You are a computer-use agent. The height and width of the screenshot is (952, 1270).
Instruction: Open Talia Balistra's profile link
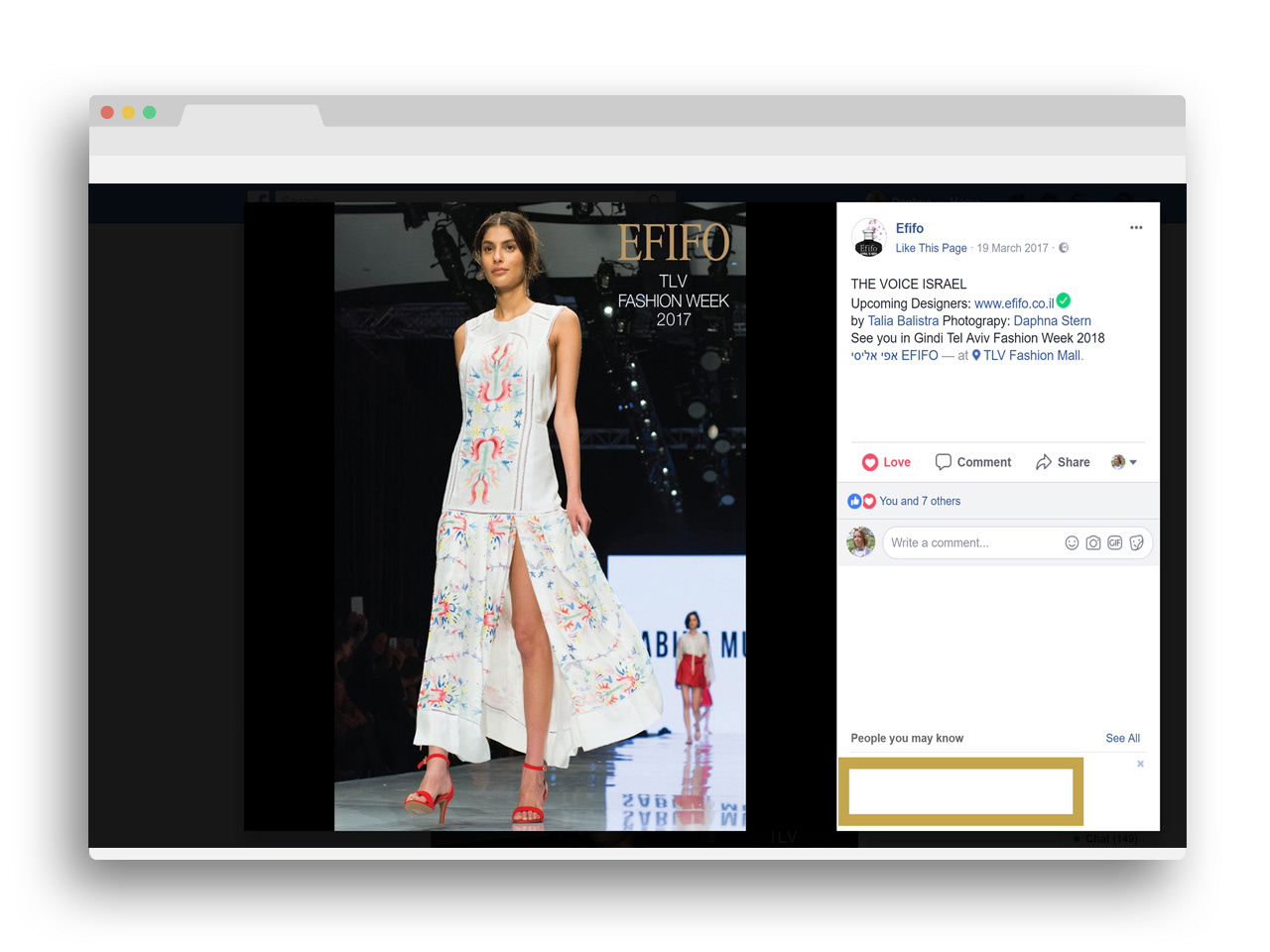pyautogui.click(x=903, y=321)
